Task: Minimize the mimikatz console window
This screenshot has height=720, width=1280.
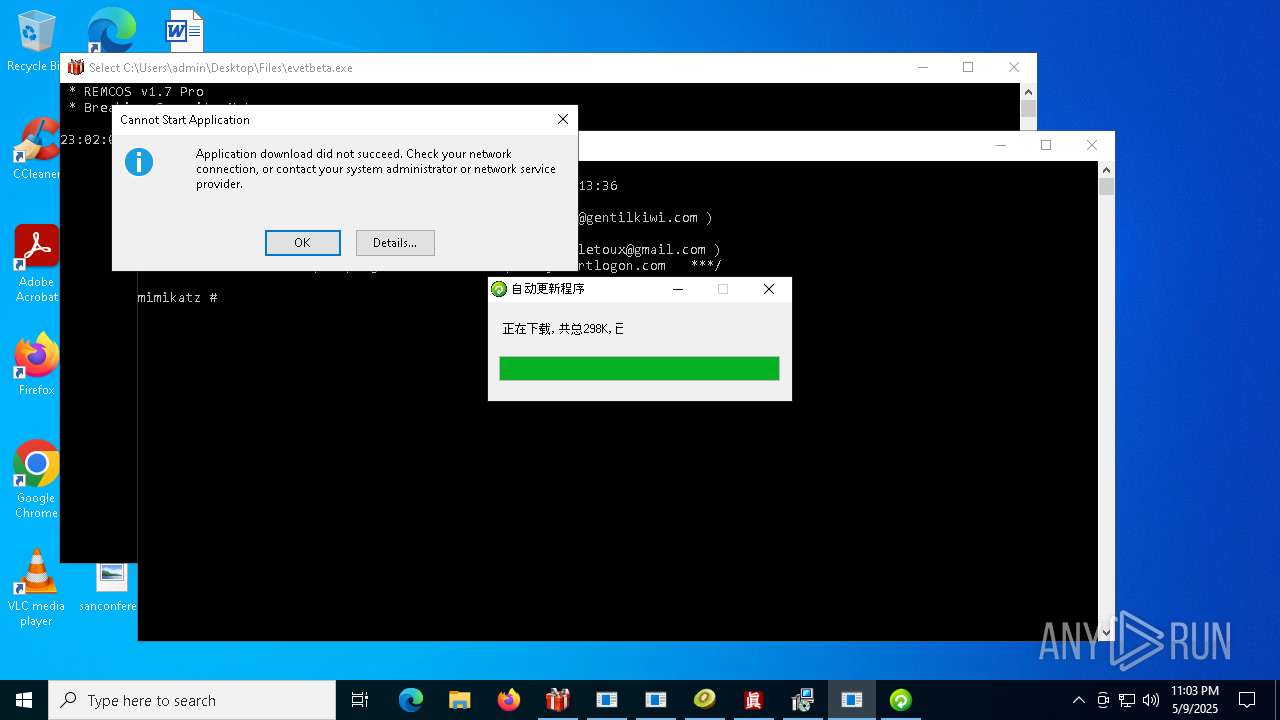Action: (x=999, y=145)
